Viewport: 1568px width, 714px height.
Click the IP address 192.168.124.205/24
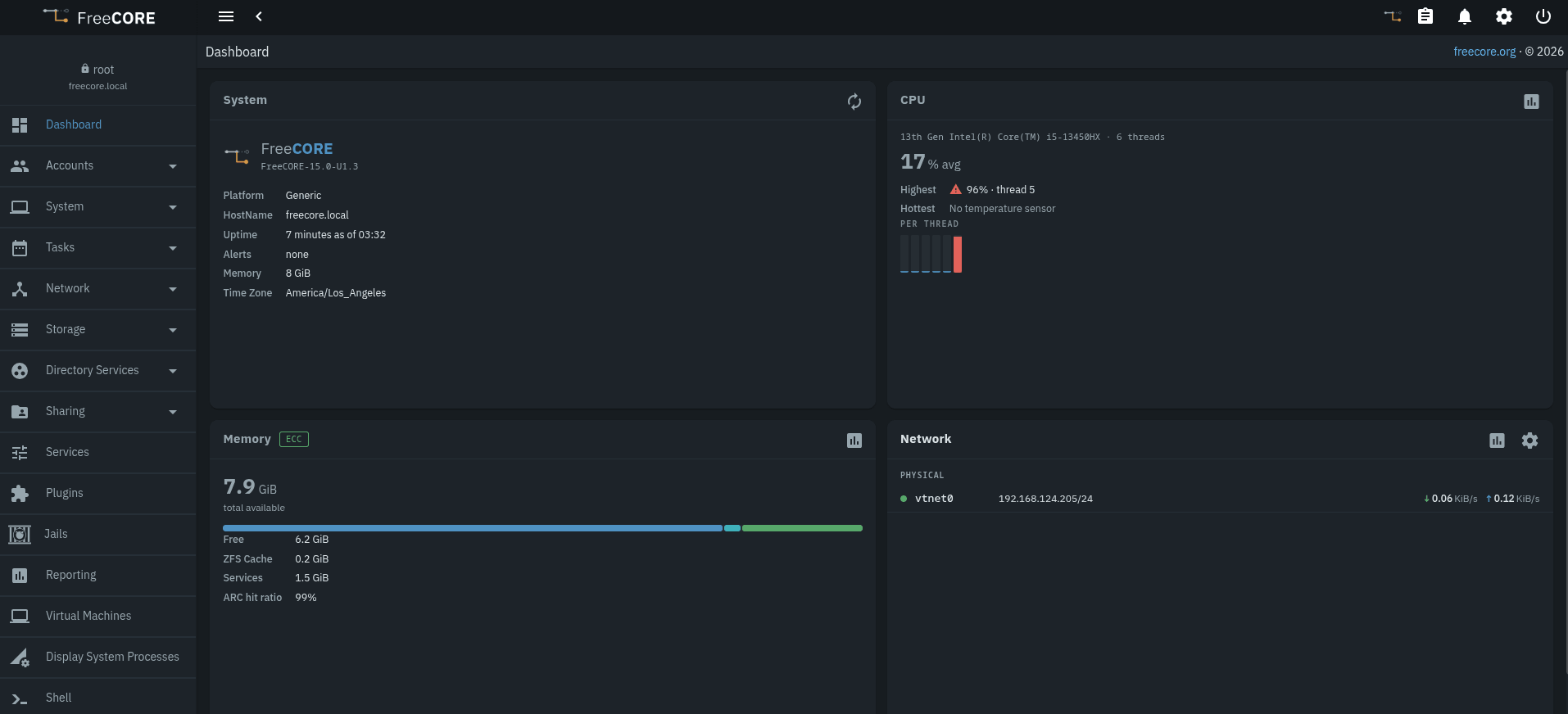point(1045,499)
